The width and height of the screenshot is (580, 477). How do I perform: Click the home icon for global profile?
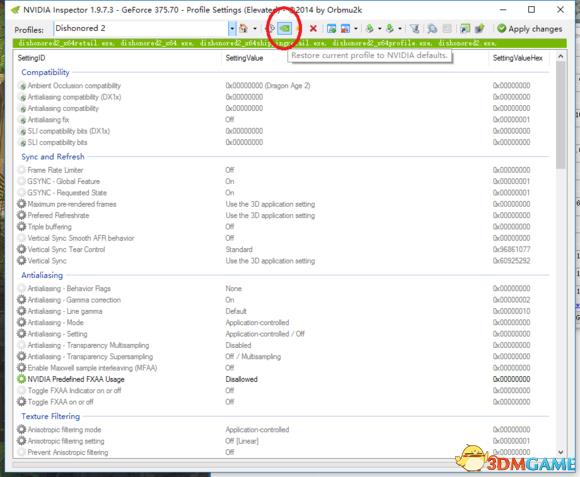pyautogui.click(x=243, y=28)
